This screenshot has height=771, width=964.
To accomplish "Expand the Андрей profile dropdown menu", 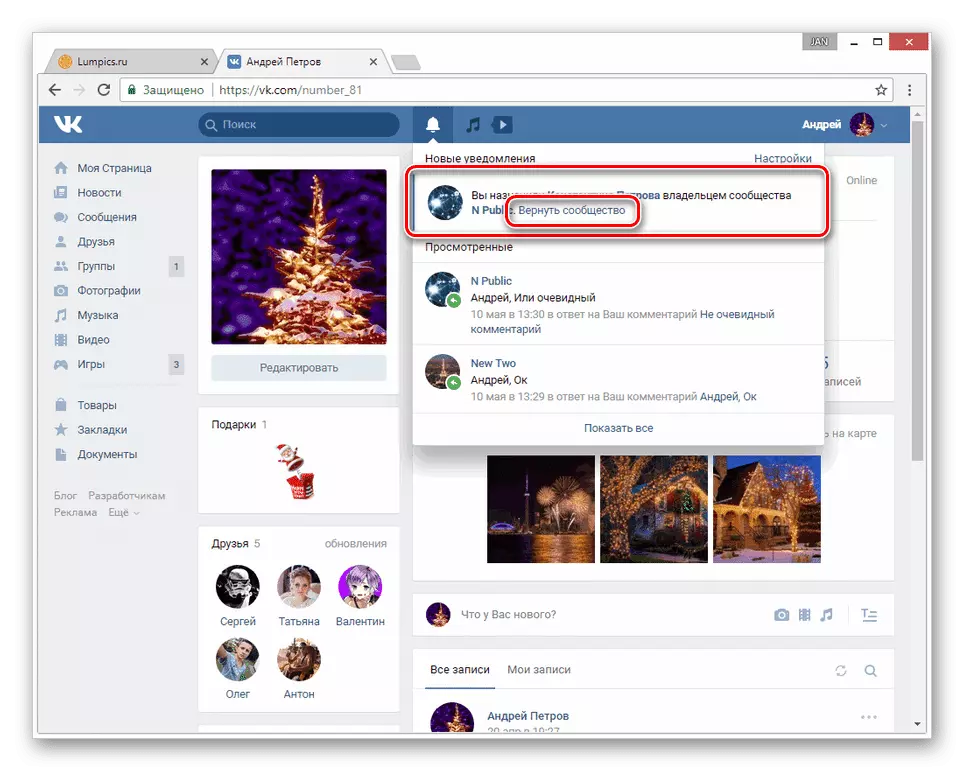I will tap(844, 125).
